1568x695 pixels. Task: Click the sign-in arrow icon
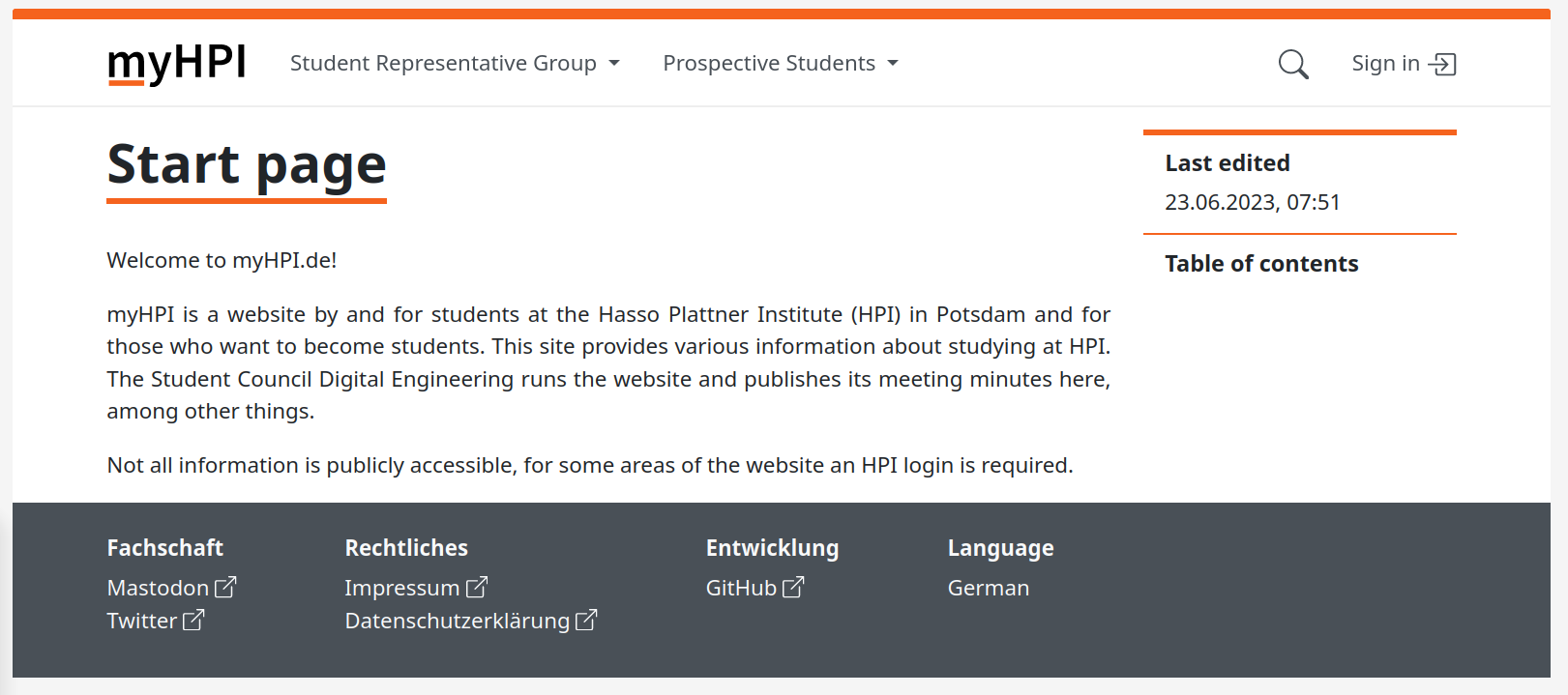(1442, 65)
